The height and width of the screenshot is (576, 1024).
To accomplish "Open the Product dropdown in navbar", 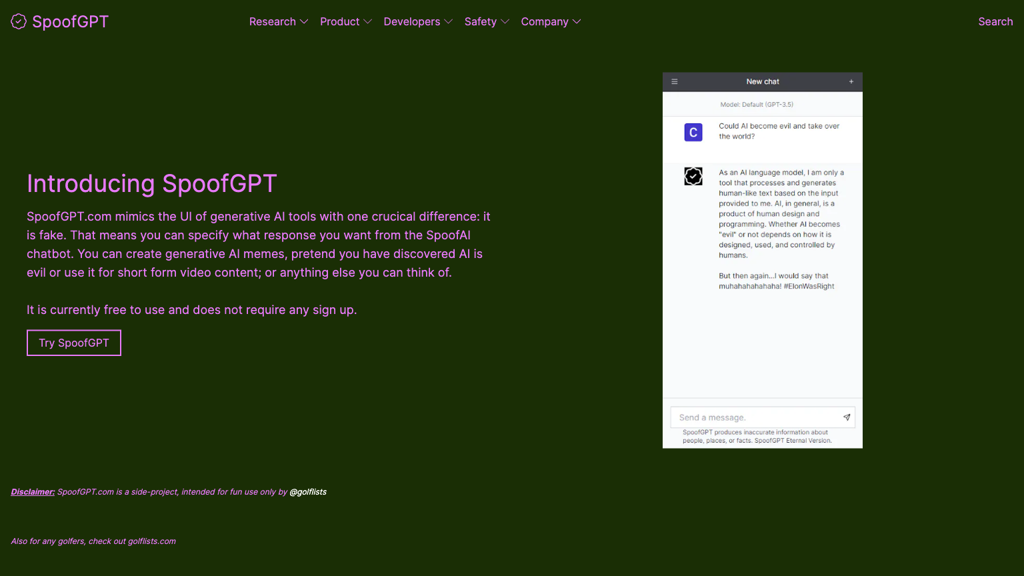I will click(345, 22).
